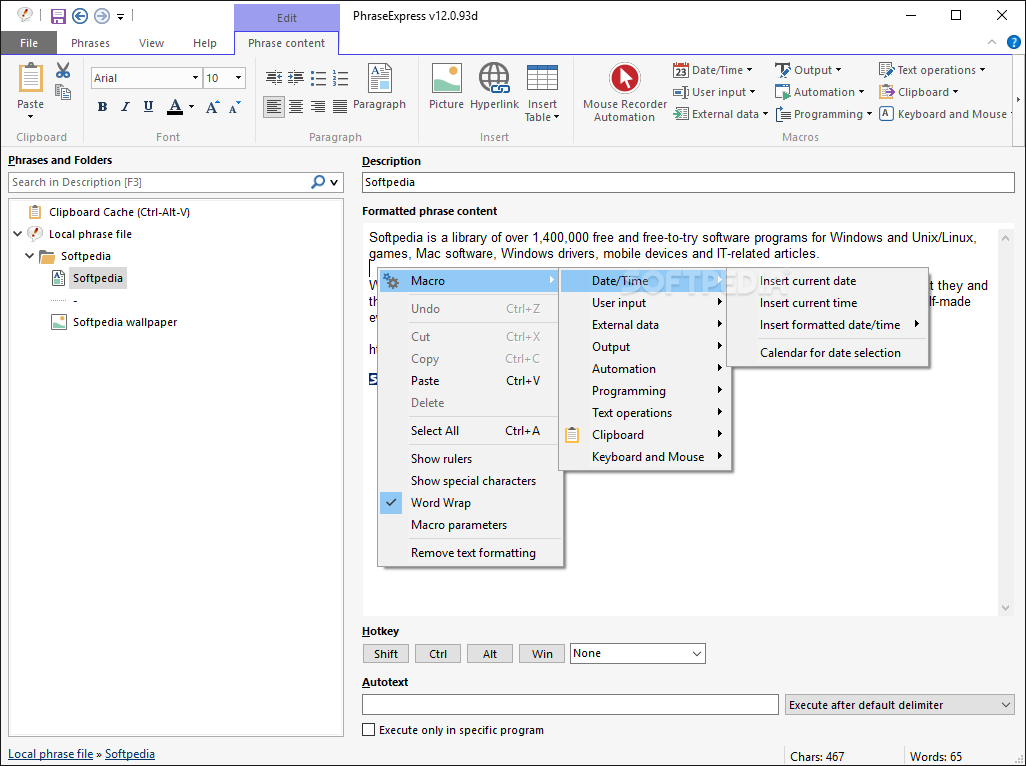Click the search magnifier icon
Image resolution: width=1026 pixels, height=766 pixels.
pyautogui.click(x=318, y=182)
